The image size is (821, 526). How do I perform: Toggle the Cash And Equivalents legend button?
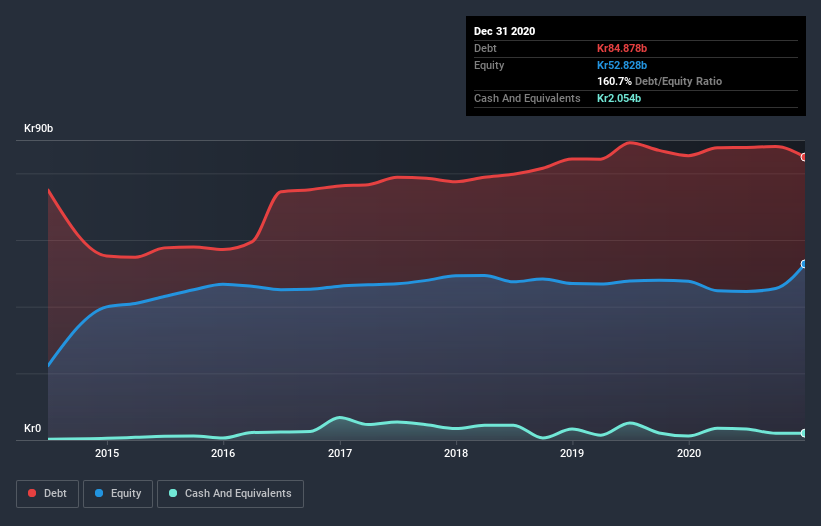tap(230, 494)
